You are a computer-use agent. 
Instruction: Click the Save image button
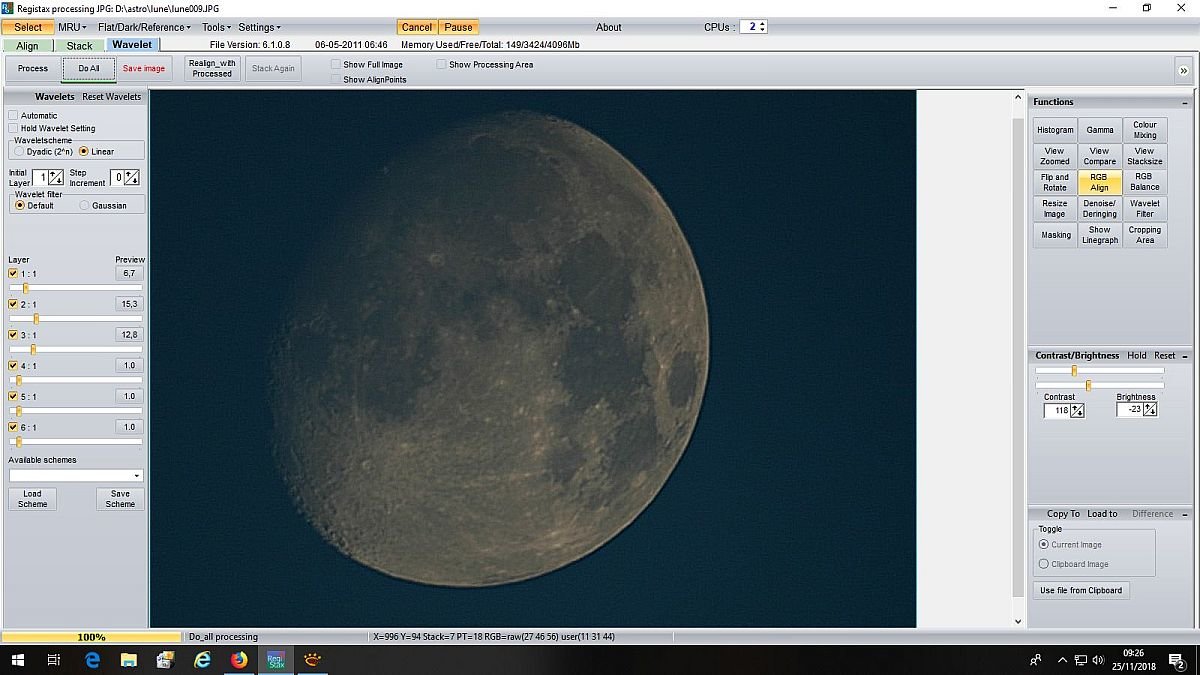coord(144,69)
